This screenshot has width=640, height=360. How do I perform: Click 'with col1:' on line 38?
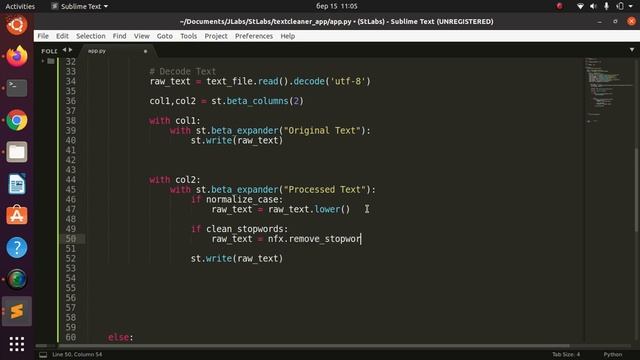pyautogui.click(x=175, y=121)
